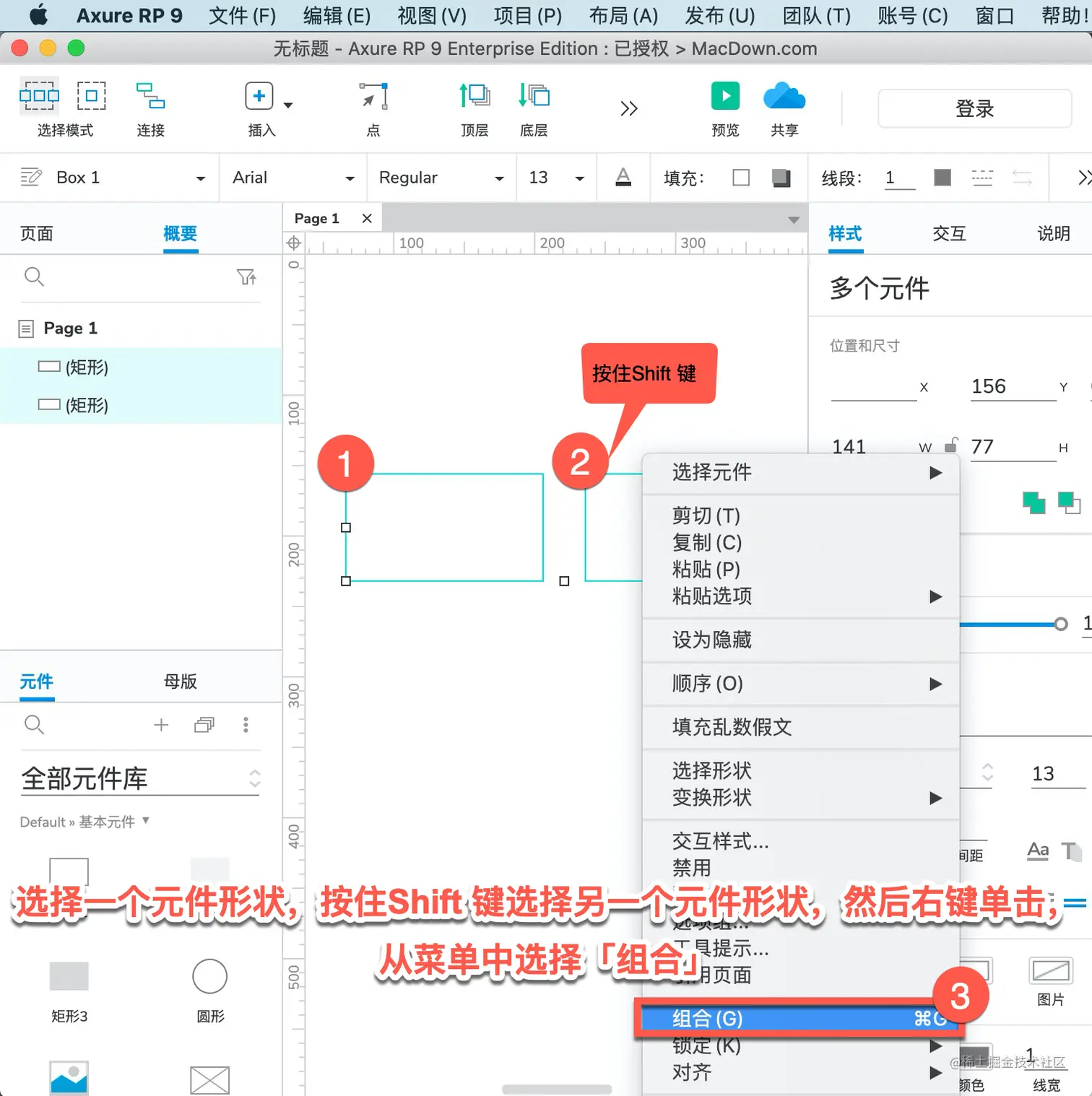Expand the Insert dropdown arrow
Image resolution: width=1092 pixels, height=1096 pixels.
point(288,105)
